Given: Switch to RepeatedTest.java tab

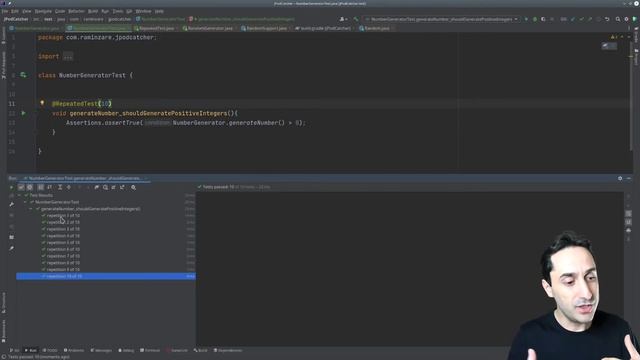Looking at the screenshot, I should pos(157,29).
